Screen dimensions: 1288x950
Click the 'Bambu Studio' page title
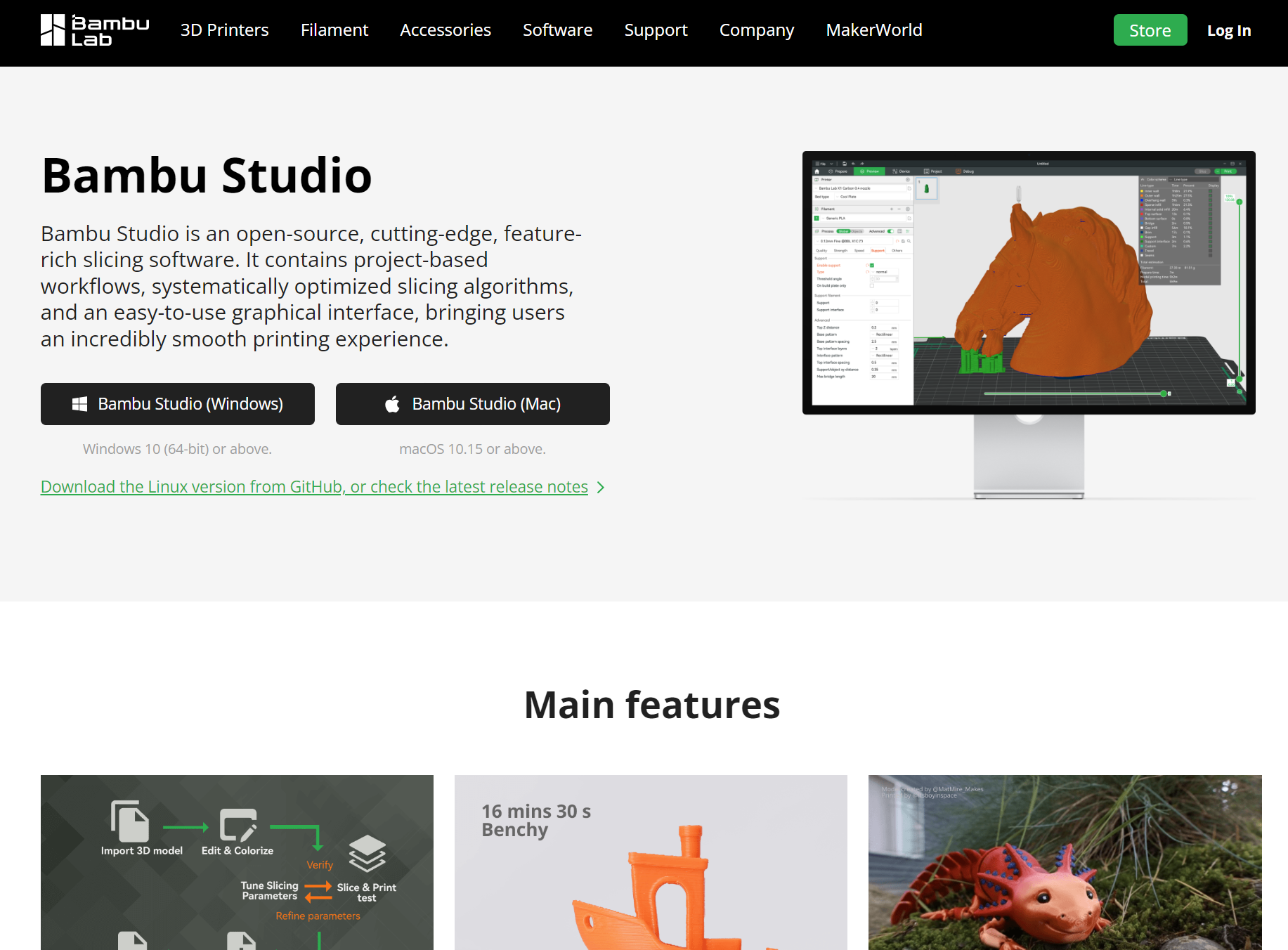click(x=207, y=176)
